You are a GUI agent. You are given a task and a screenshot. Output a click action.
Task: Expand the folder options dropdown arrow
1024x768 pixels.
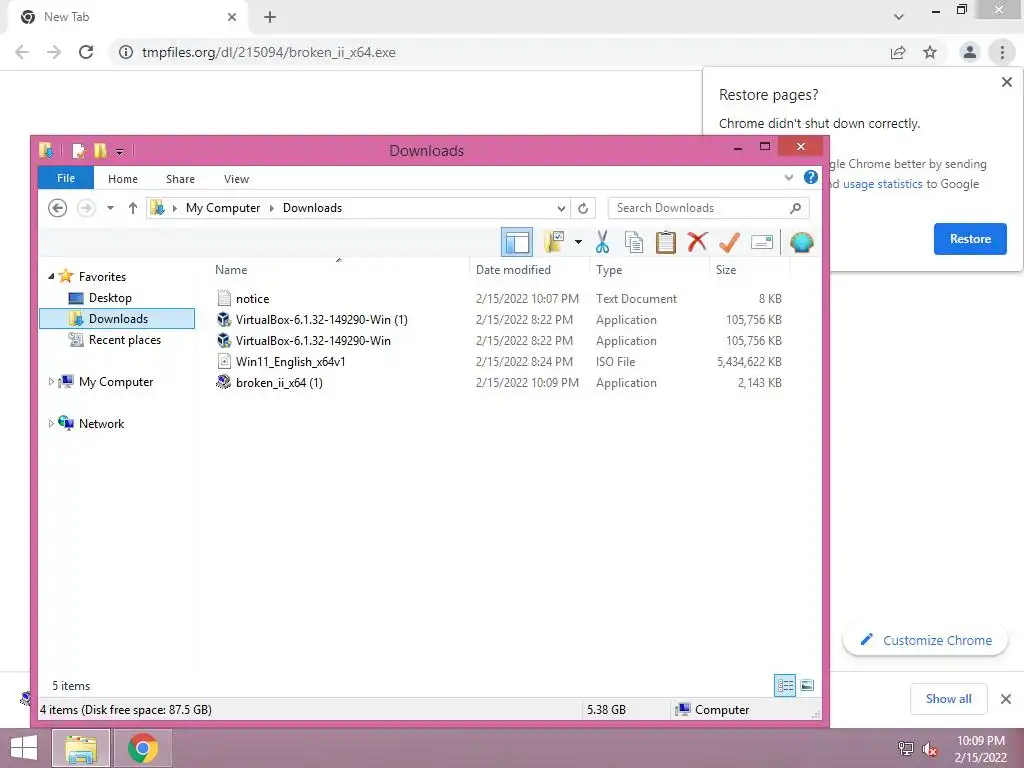(x=578, y=242)
